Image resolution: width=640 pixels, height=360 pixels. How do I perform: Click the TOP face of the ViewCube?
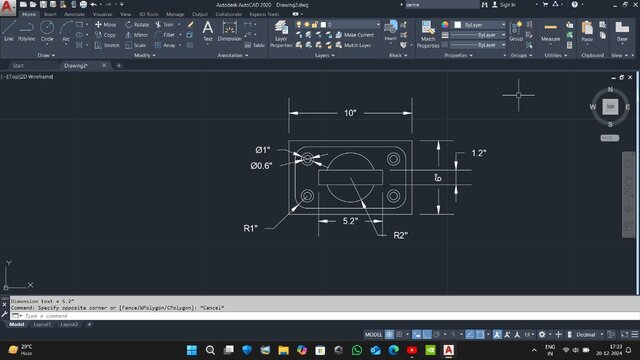[610, 107]
